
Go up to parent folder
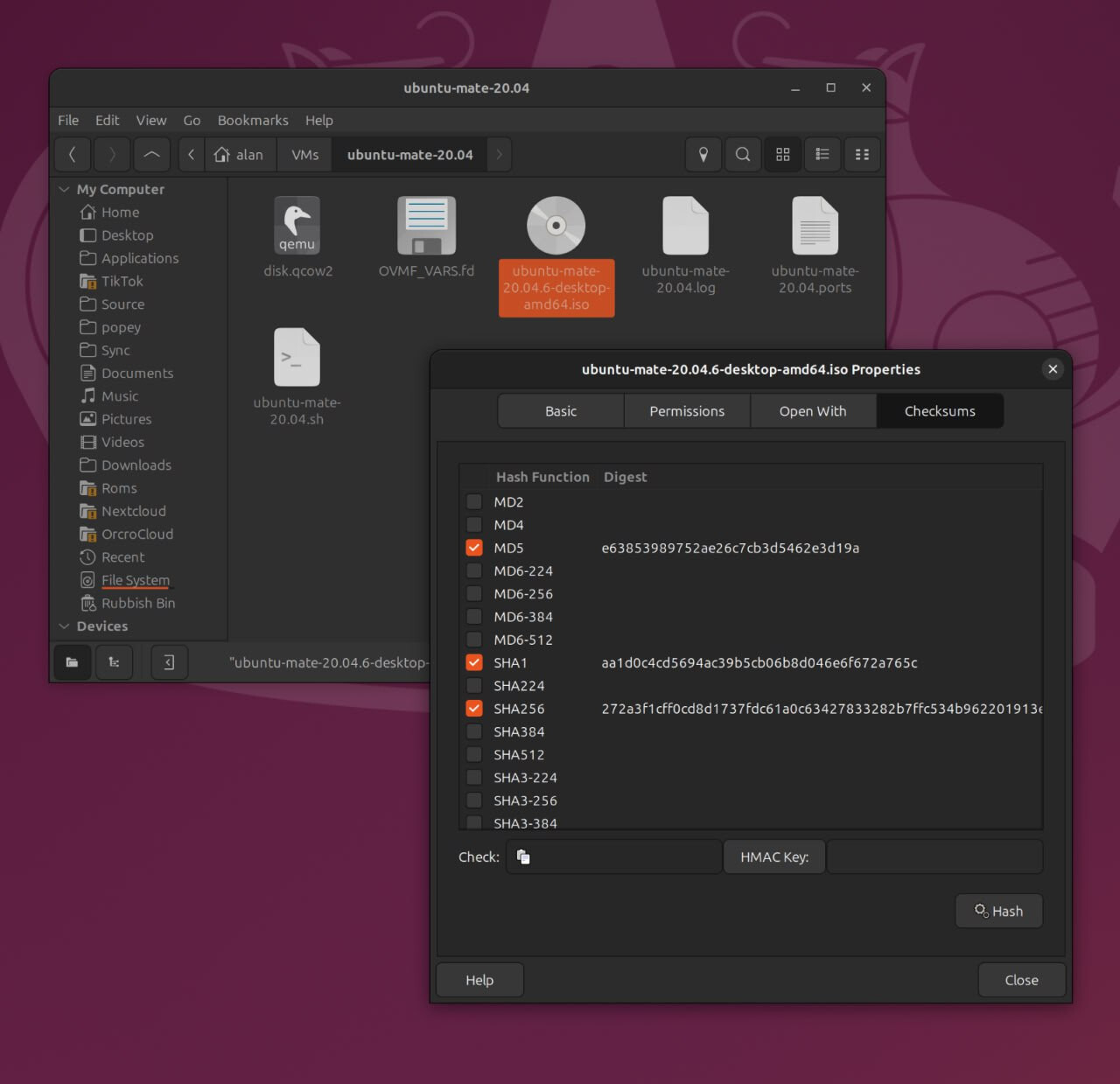pyautogui.click(x=151, y=155)
